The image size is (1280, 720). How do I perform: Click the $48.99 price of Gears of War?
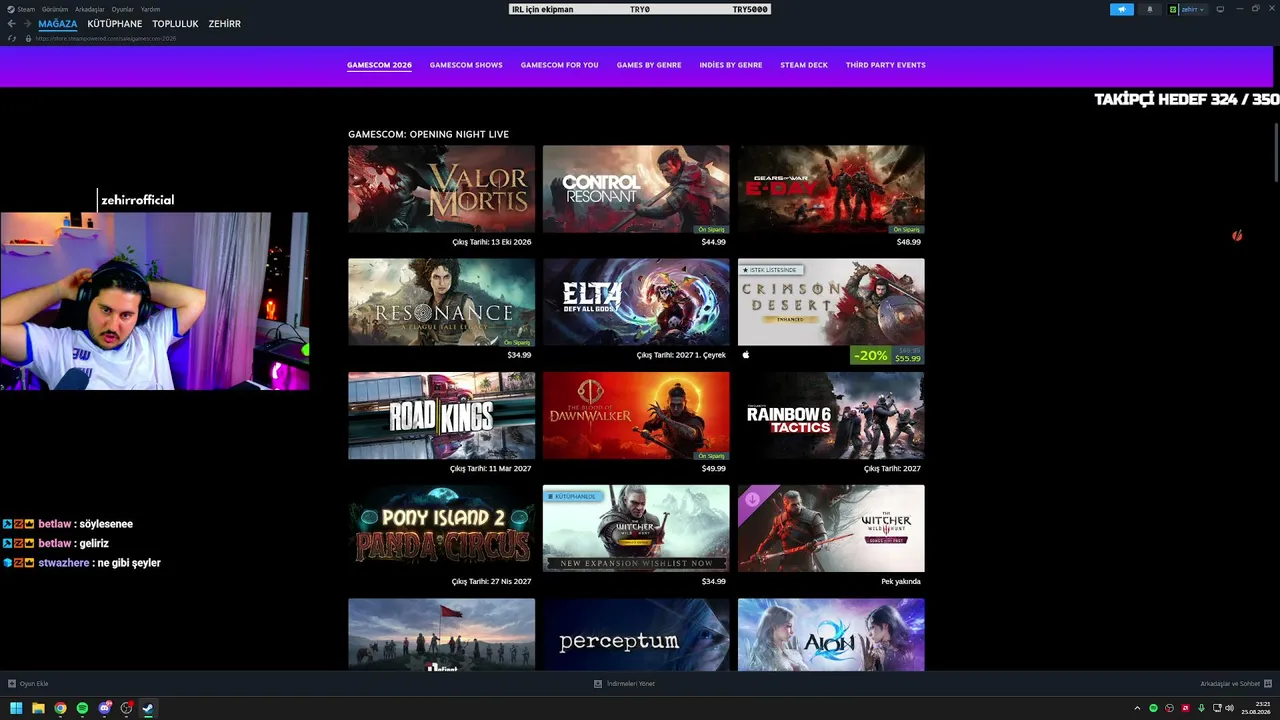(x=908, y=242)
